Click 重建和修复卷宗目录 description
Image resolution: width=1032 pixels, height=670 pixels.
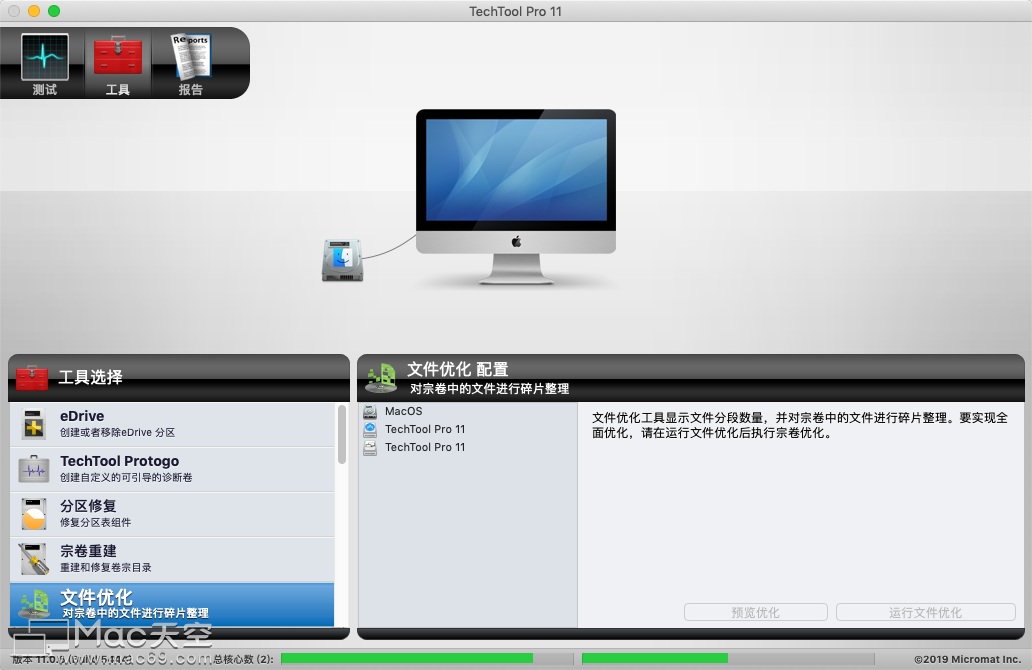[106, 567]
